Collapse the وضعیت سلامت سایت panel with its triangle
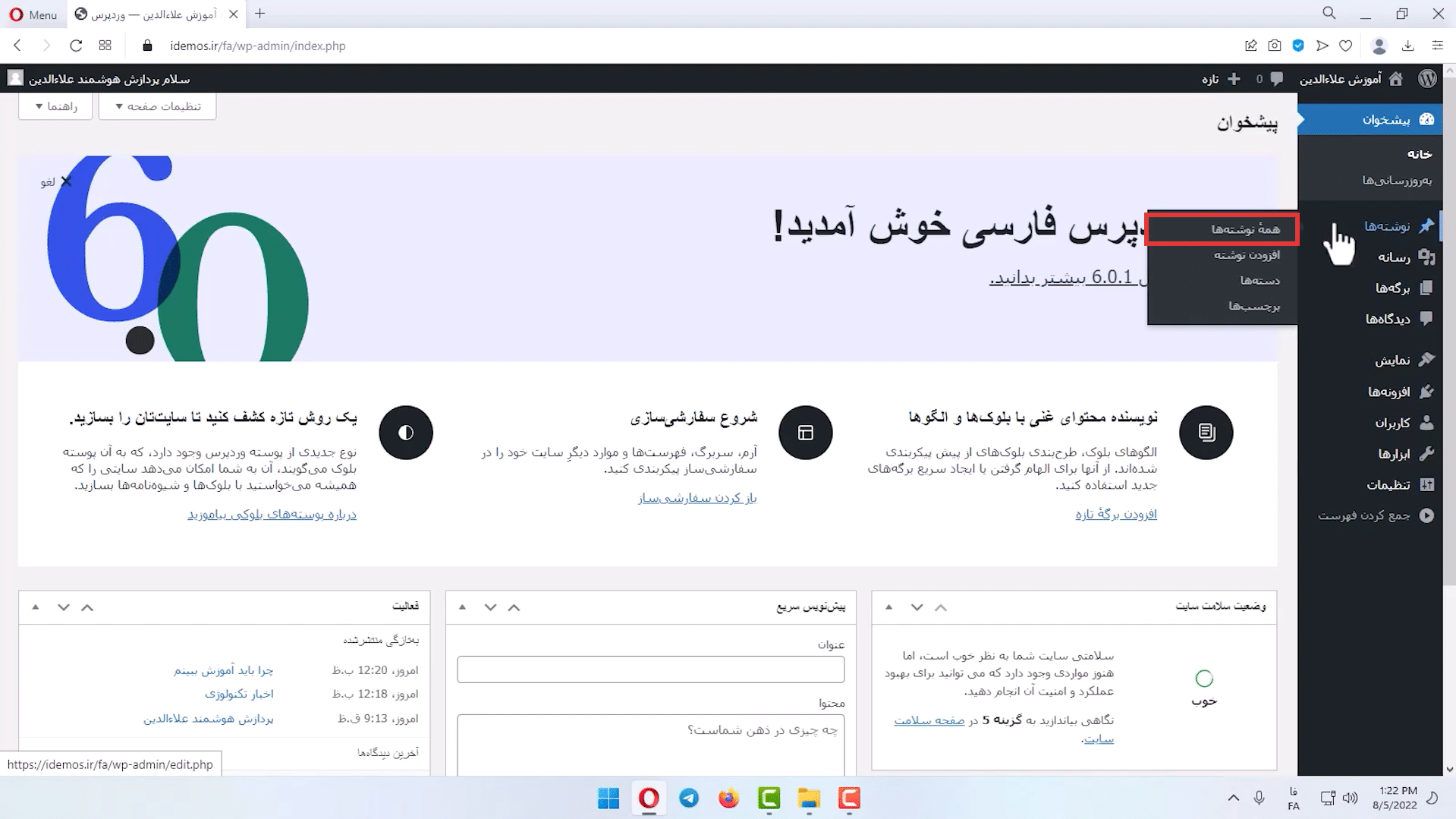The height and width of the screenshot is (819, 1456). point(889,606)
